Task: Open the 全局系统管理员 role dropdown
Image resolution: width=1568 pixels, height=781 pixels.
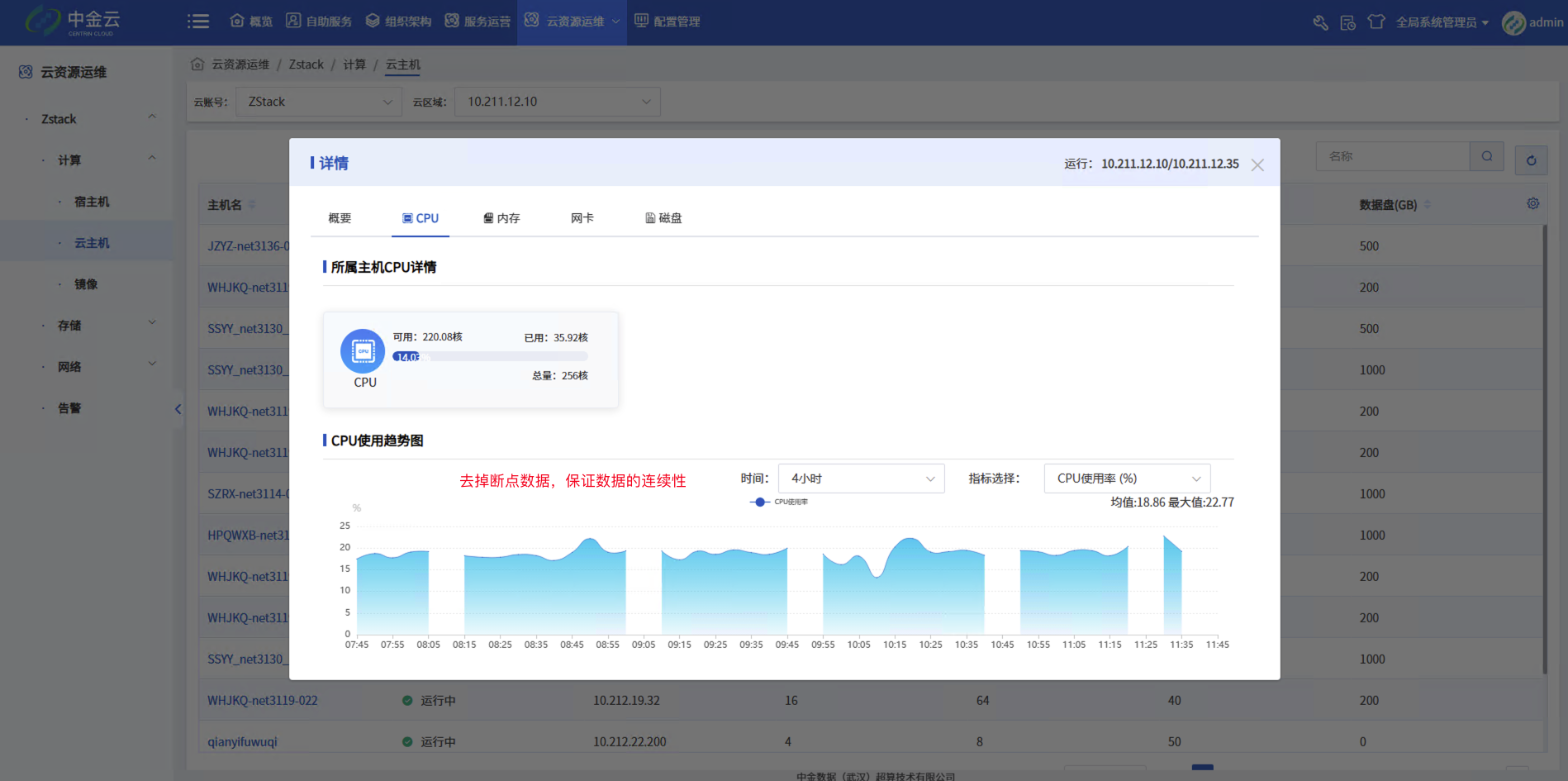Action: [x=1442, y=22]
